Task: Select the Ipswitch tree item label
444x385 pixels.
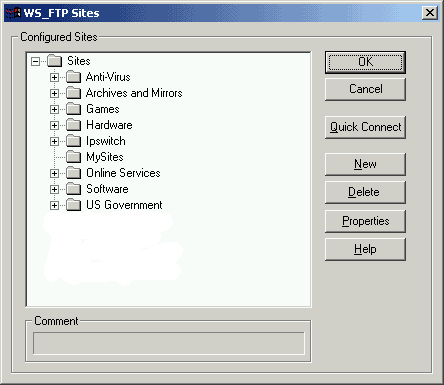Action: coord(106,141)
